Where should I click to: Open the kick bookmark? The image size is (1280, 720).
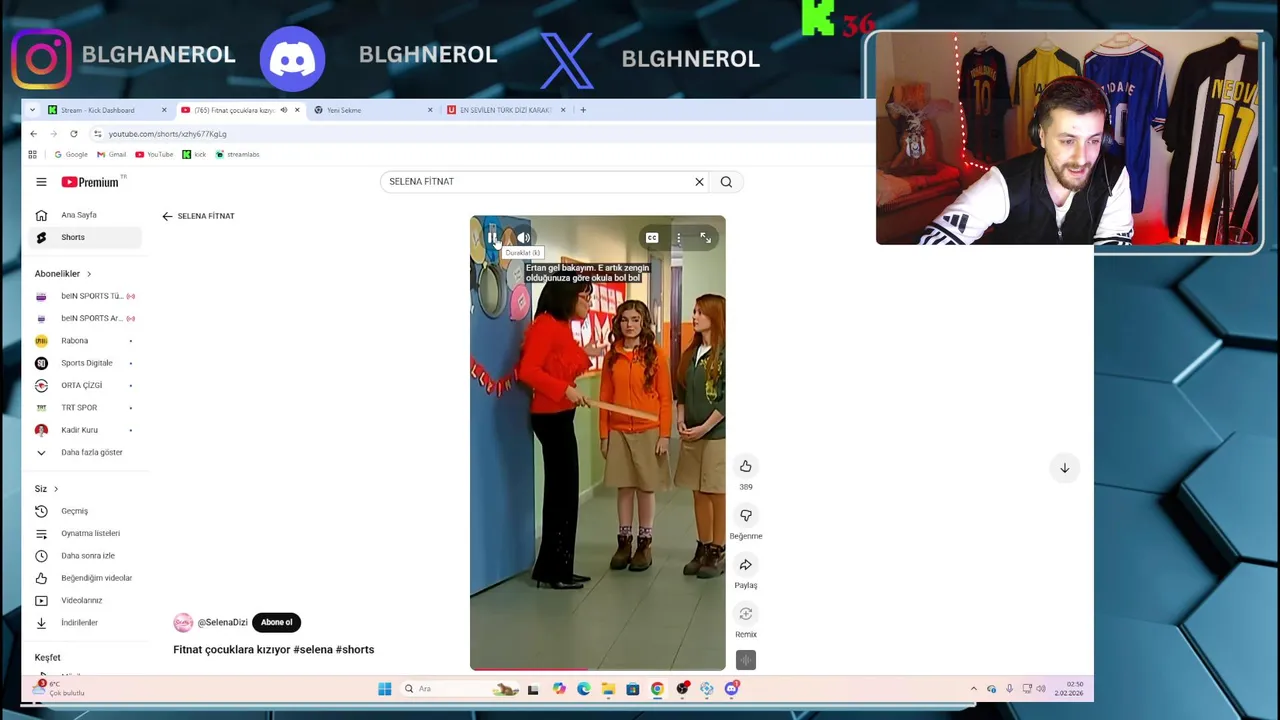(x=194, y=155)
